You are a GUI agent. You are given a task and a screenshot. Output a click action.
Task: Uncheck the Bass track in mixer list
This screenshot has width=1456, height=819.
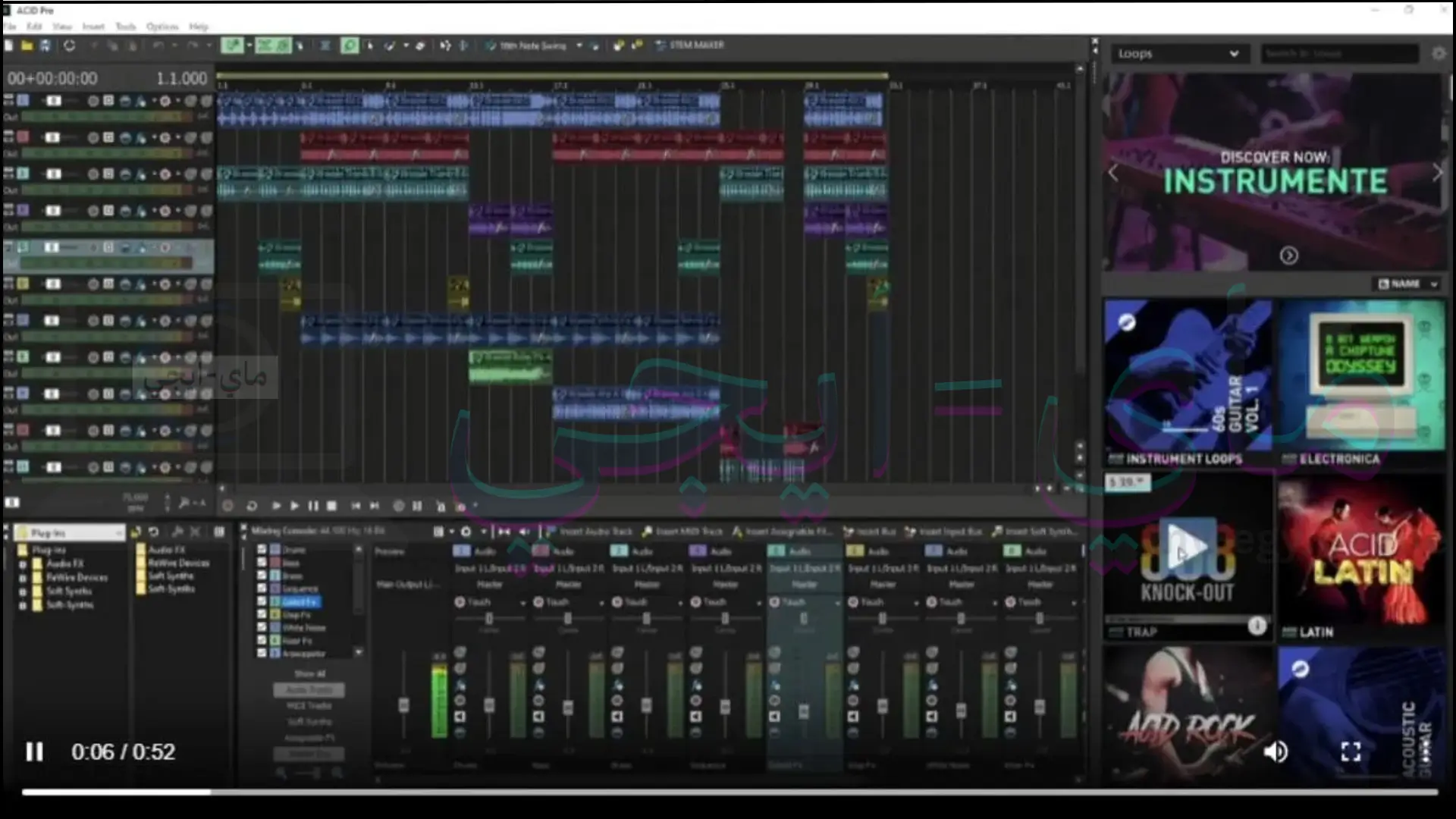(x=262, y=562)
